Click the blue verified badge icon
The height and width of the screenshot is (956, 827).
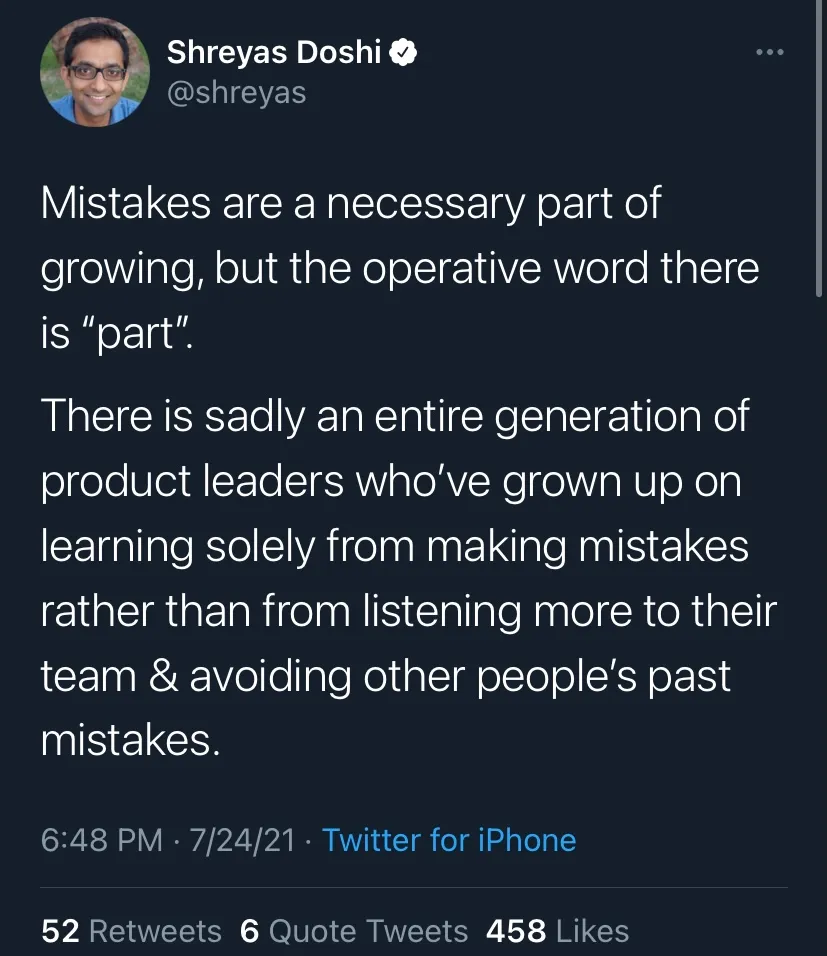403,52
